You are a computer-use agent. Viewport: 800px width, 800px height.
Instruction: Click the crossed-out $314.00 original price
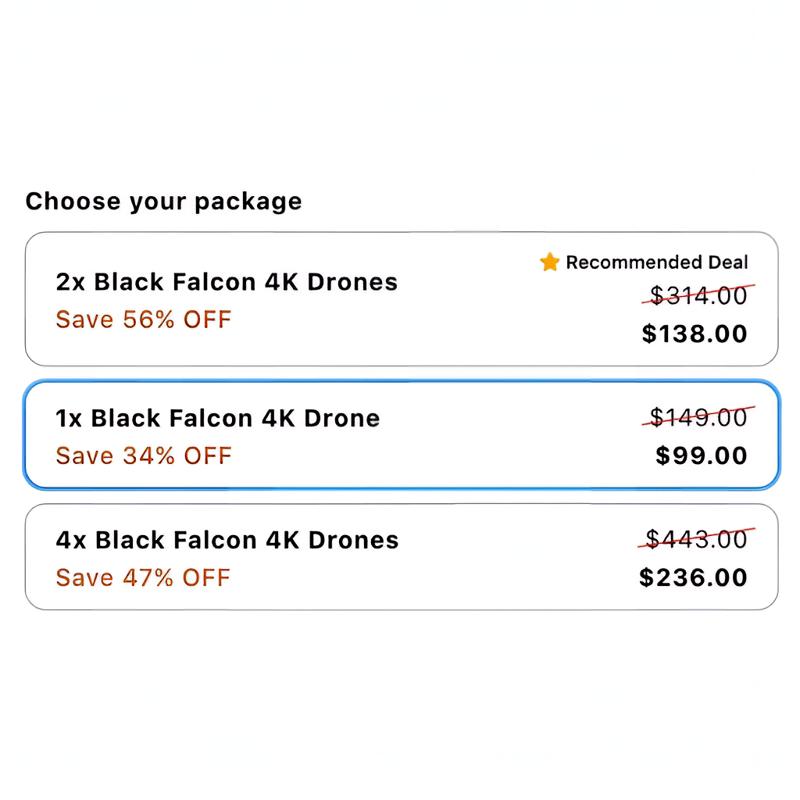coord(698,296)
